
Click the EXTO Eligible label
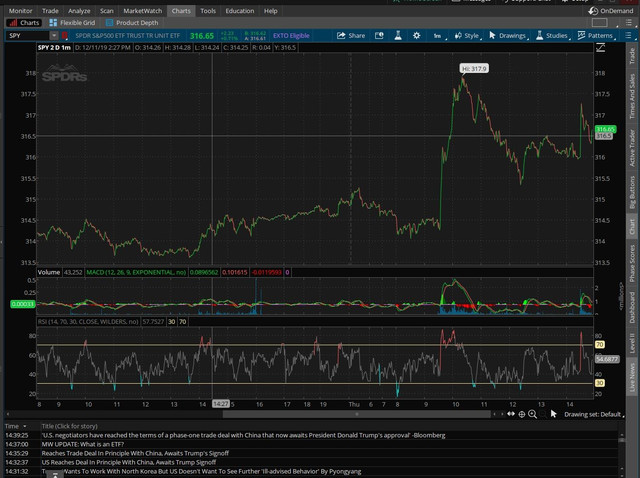pyautogui.click(x=291, y=36)
